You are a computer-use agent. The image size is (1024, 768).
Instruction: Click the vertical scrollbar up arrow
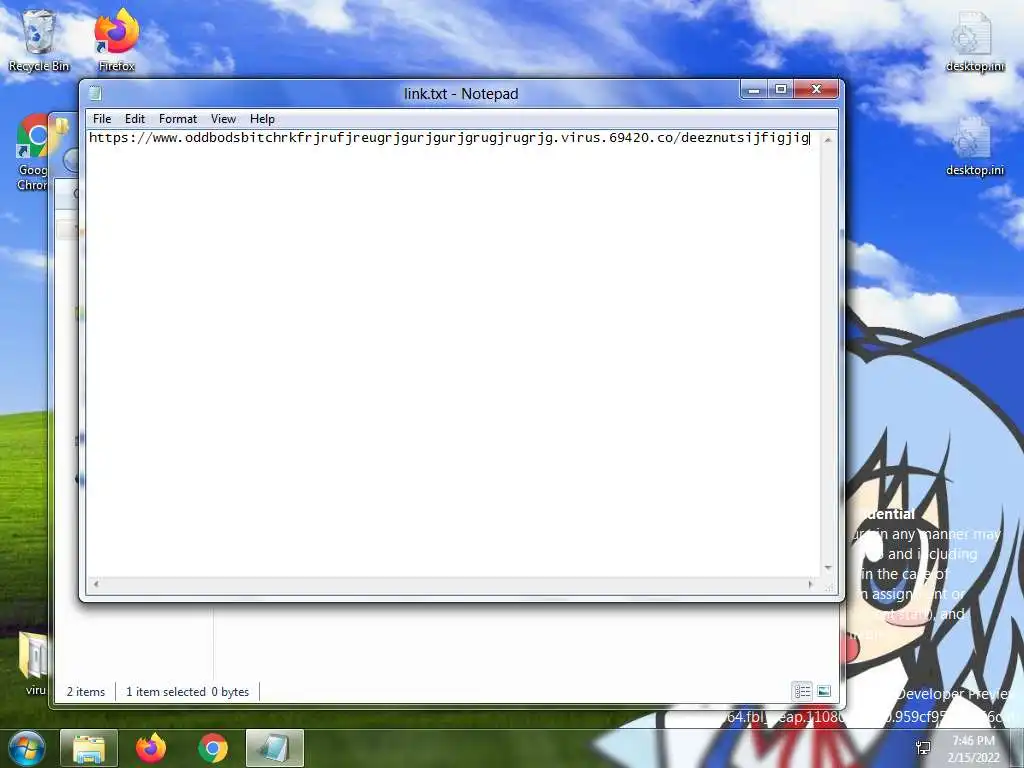[x=828, y=139]
